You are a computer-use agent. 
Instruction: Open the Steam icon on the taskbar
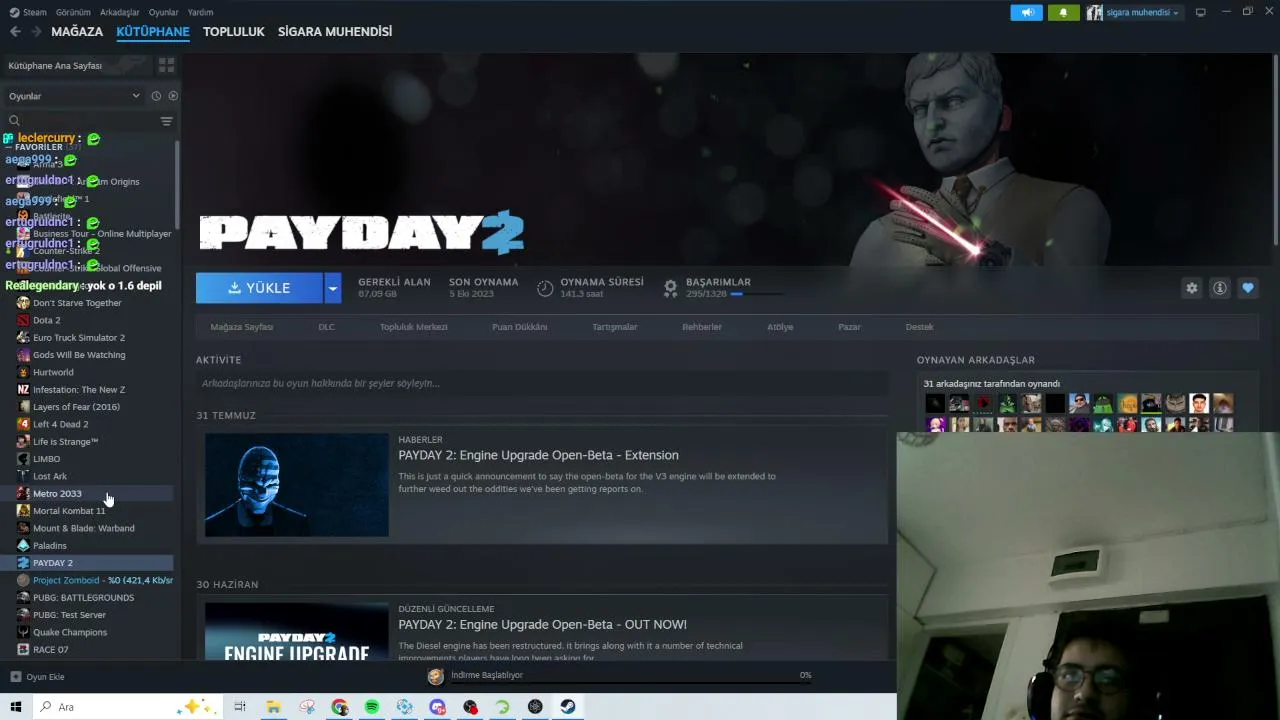tap(568, 707)
